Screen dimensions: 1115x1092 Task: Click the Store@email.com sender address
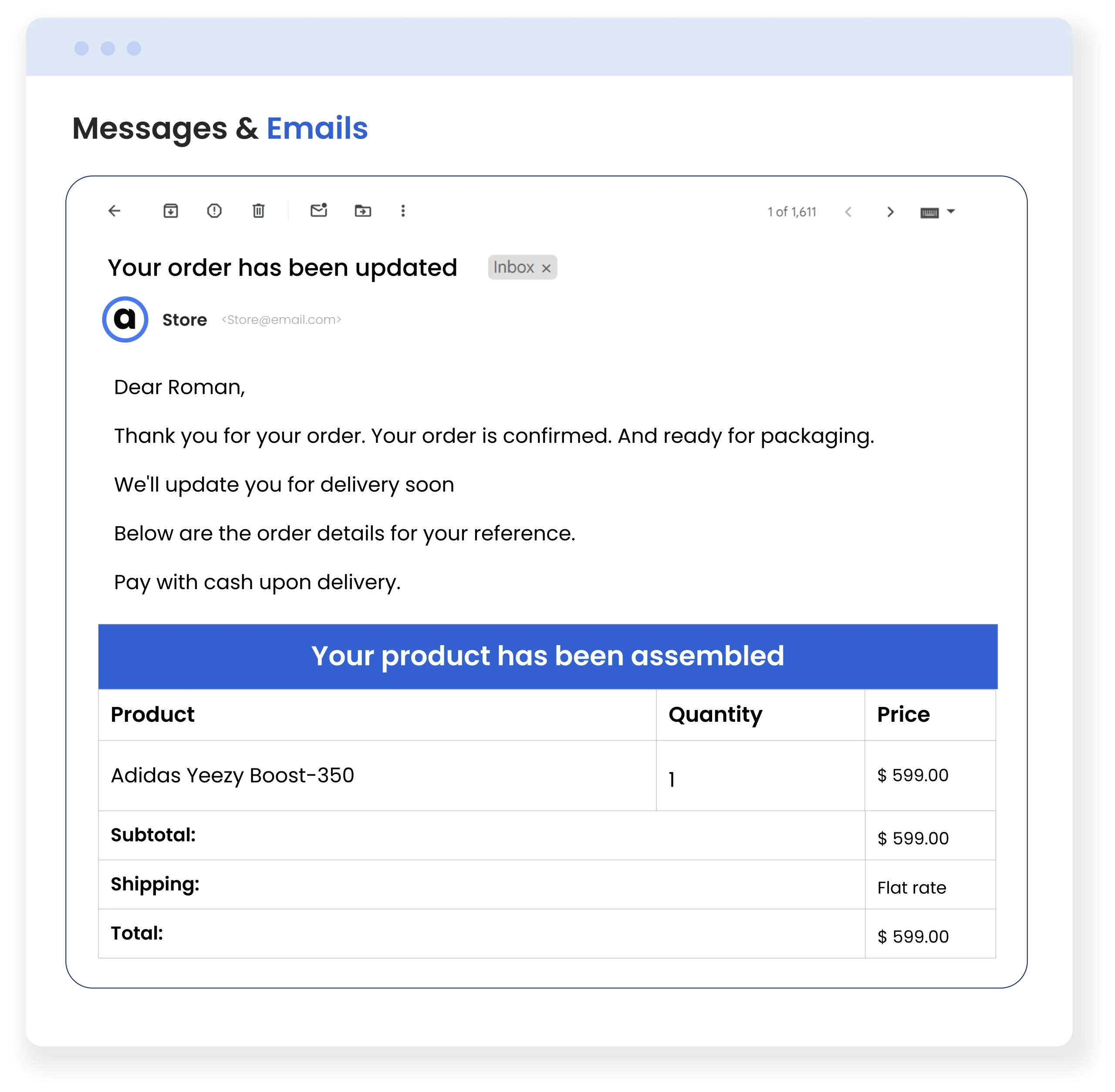coord(282,320)
